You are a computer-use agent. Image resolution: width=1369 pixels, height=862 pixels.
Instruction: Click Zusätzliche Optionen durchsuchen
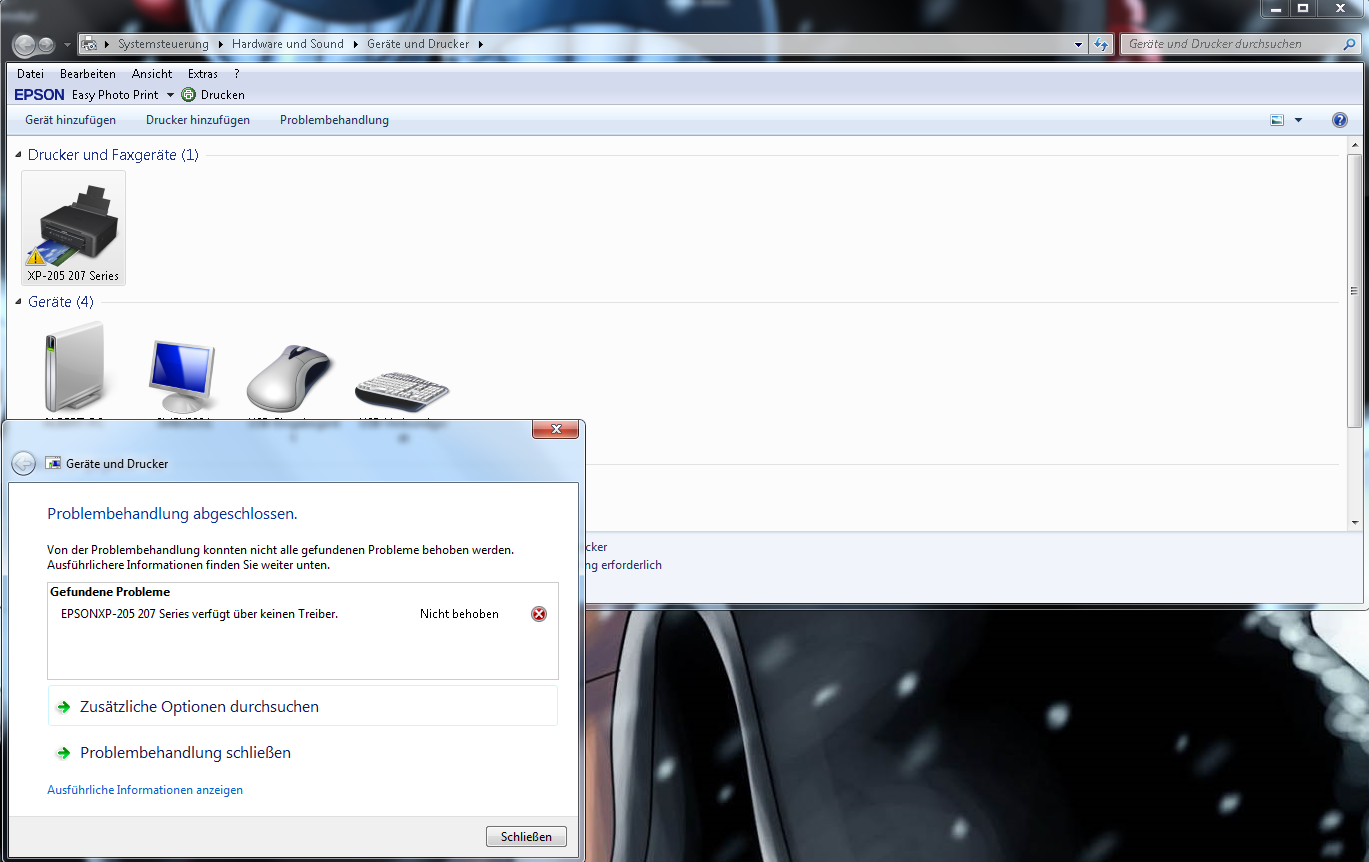click(302, 706)
